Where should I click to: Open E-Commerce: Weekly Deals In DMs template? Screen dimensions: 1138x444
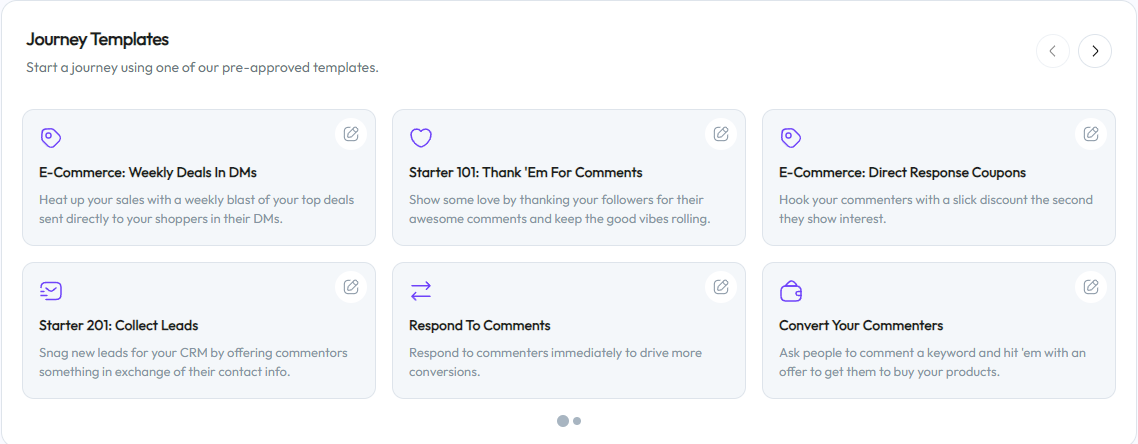click(x=148, y=172)
